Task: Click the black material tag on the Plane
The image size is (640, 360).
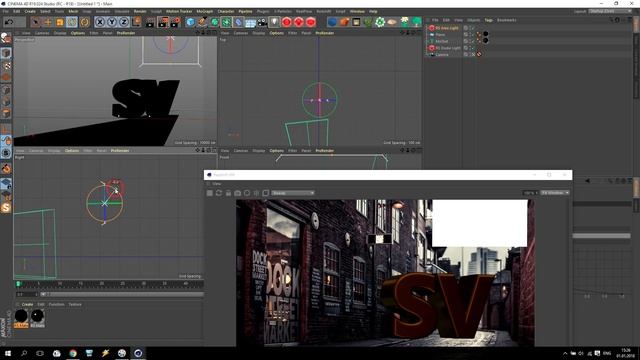Action: click(485, 34)
